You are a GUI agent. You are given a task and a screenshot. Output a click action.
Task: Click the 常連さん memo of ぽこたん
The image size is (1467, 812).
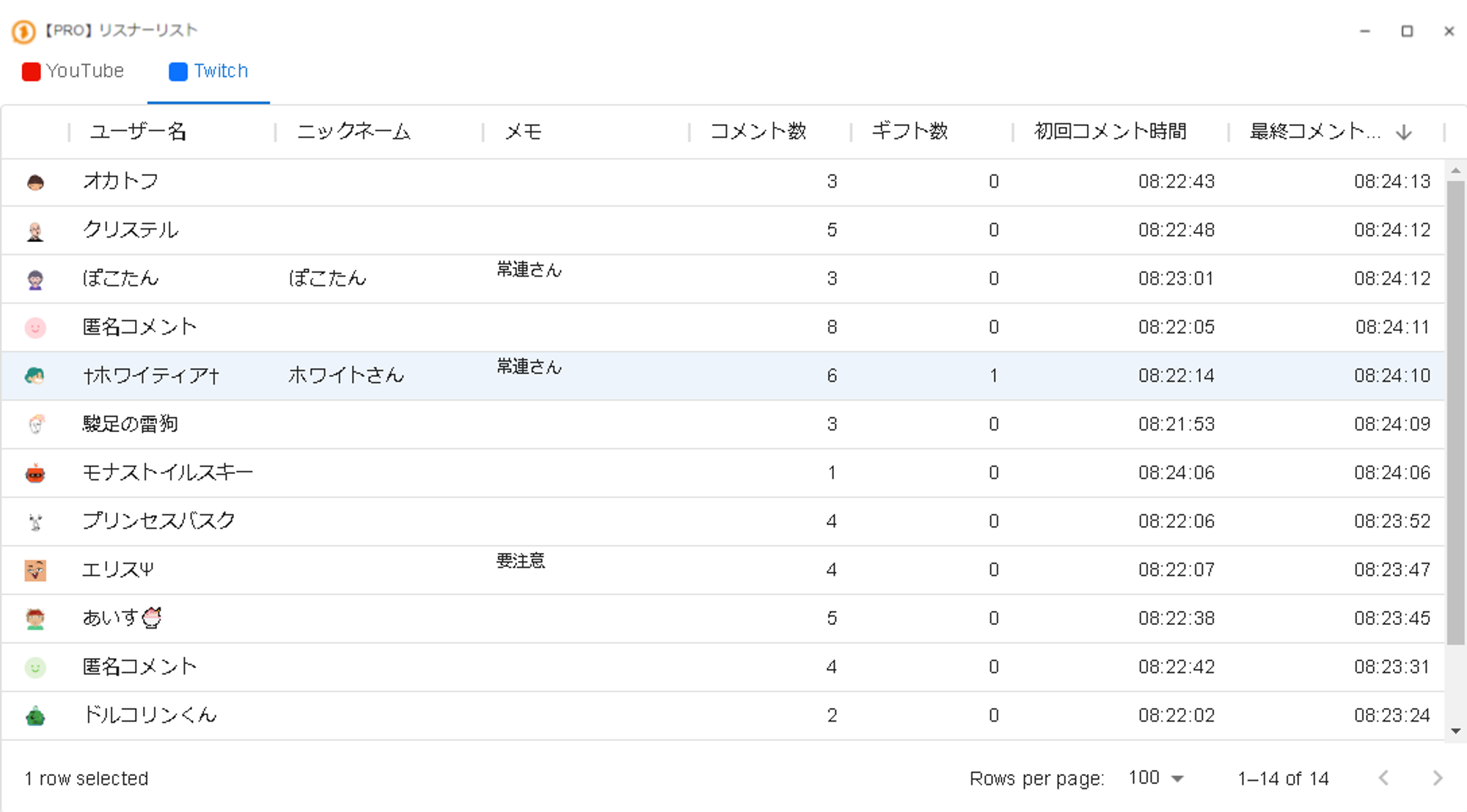[529, 270]
